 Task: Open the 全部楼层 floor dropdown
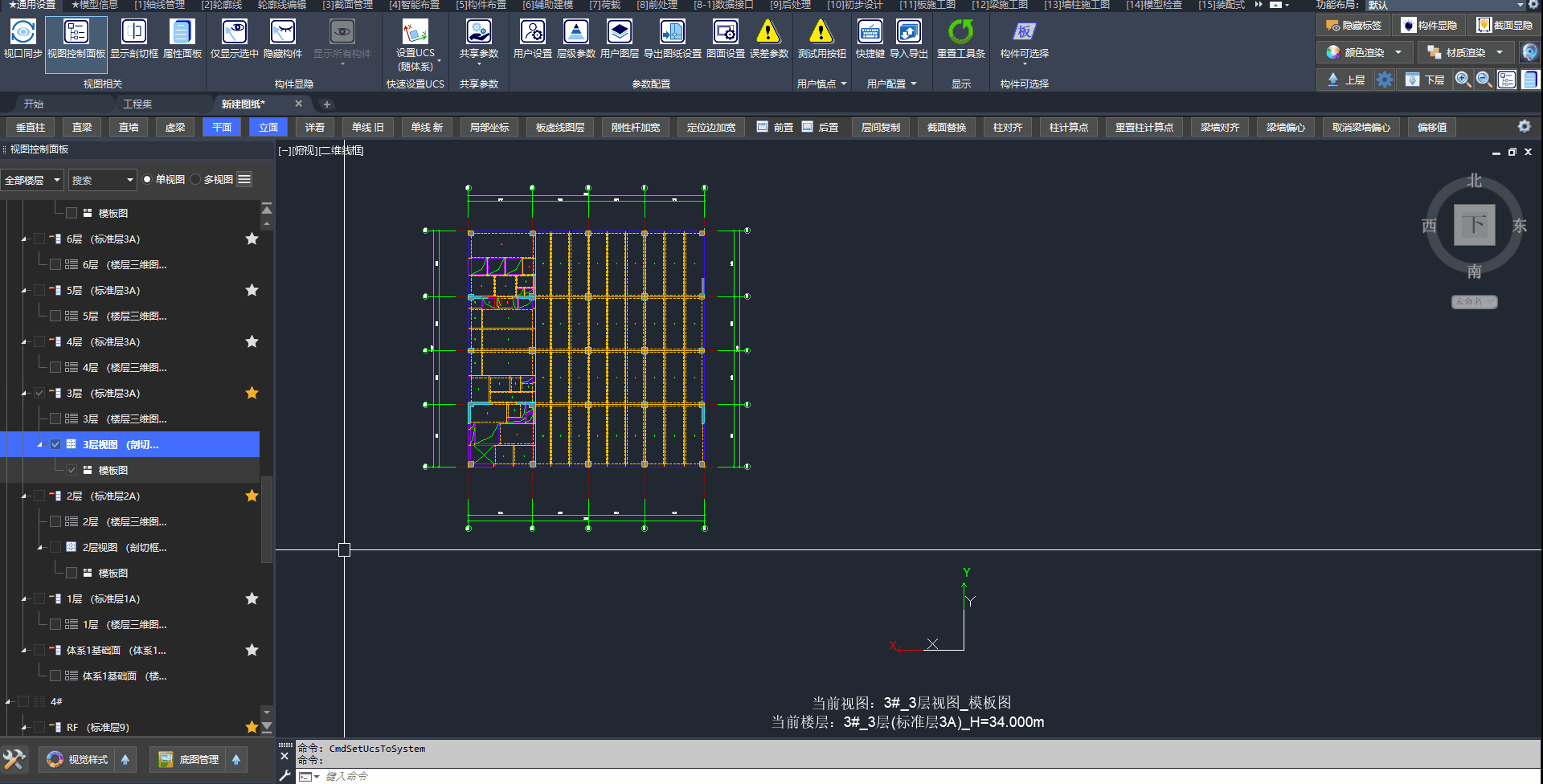pyautogui.click(x=32, y=180)
